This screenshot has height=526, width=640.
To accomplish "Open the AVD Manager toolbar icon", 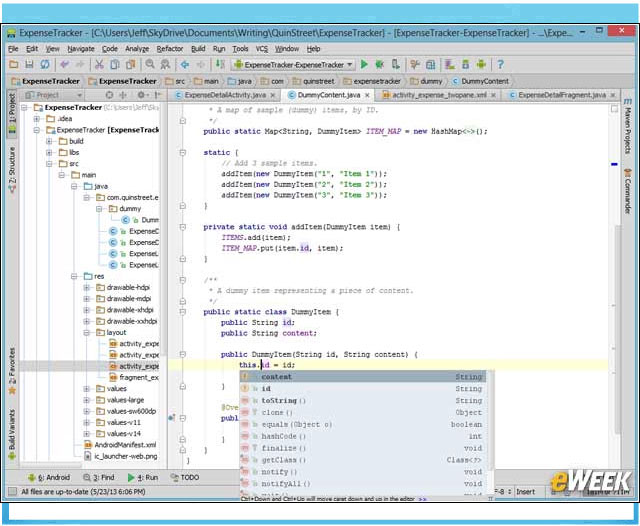I will click(450, 64).
